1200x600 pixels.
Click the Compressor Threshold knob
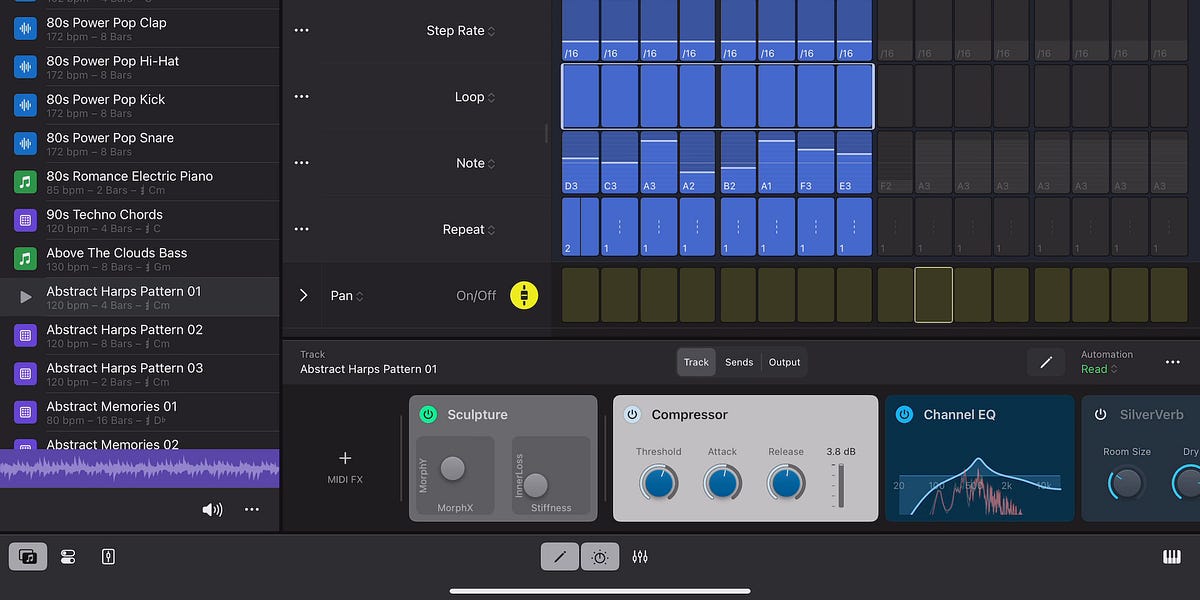(x=658, y=483)
